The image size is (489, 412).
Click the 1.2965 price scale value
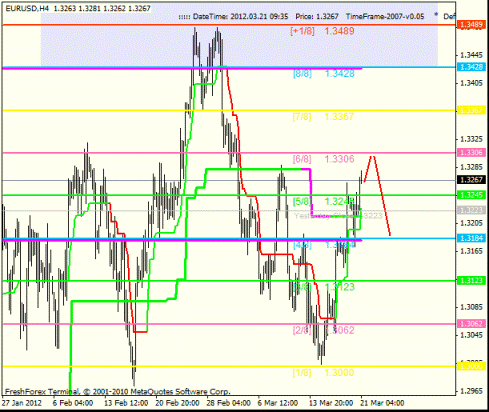[x=471, y=391]
